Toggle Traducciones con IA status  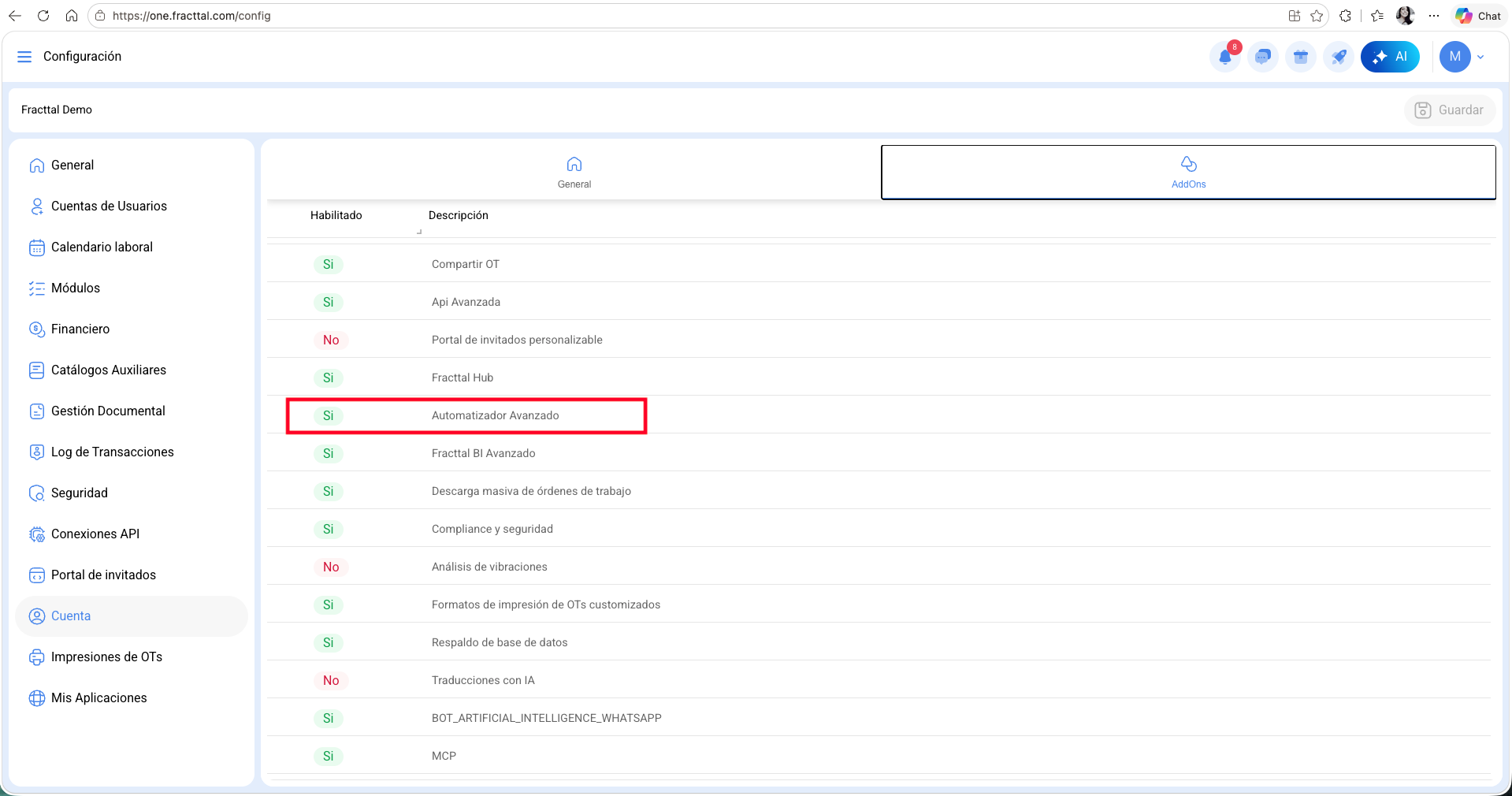(331, 681)
